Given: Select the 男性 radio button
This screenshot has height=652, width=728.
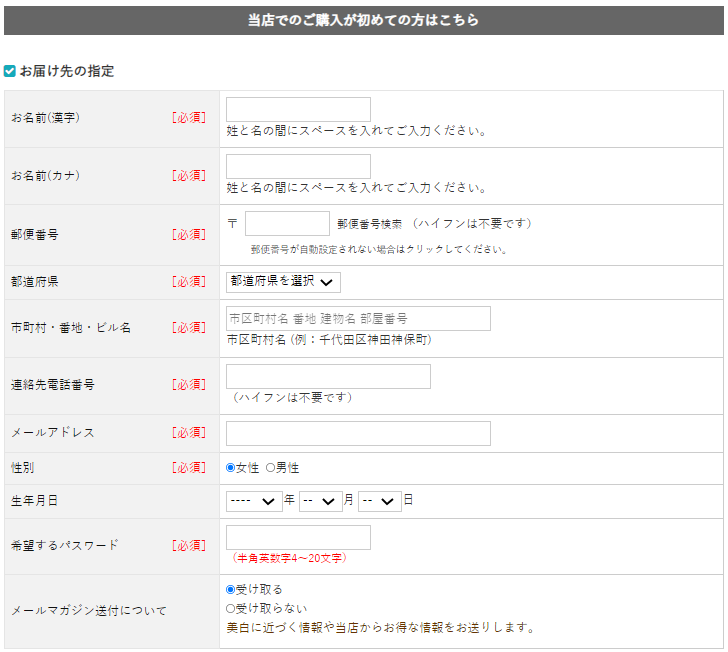Looking at the screenshot, I should point(270,468).
